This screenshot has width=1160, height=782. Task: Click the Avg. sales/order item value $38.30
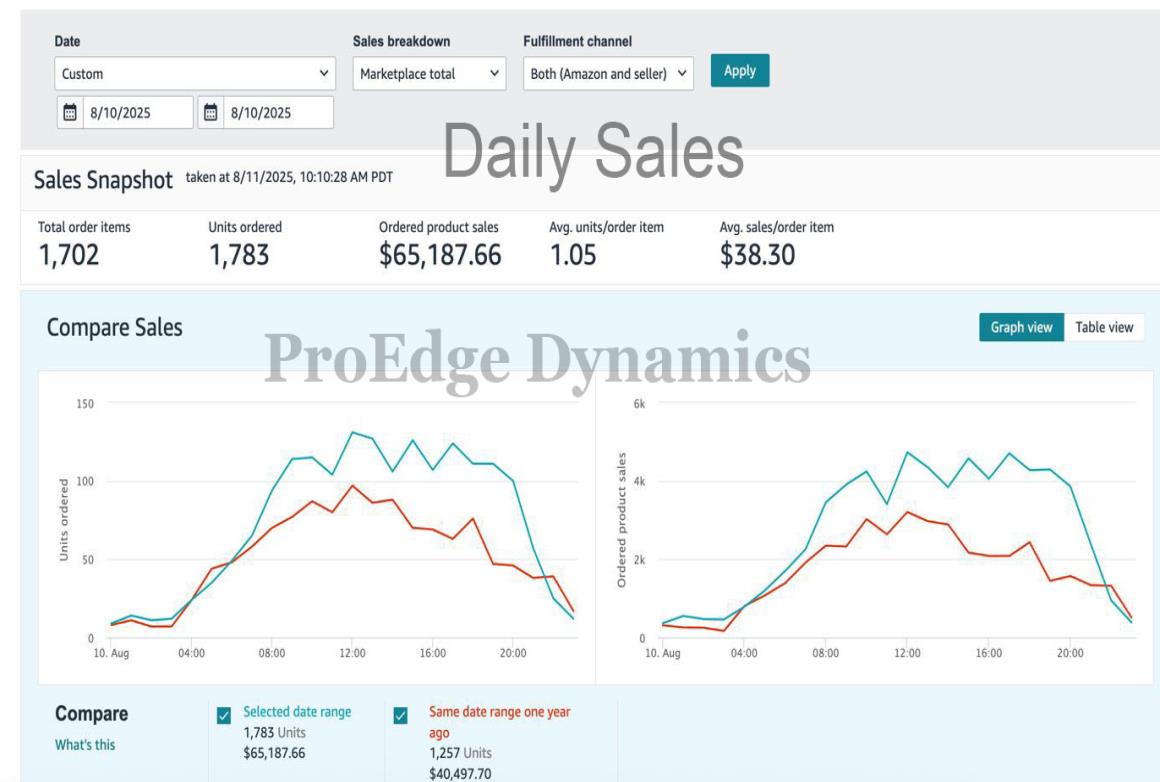point(757,255)
